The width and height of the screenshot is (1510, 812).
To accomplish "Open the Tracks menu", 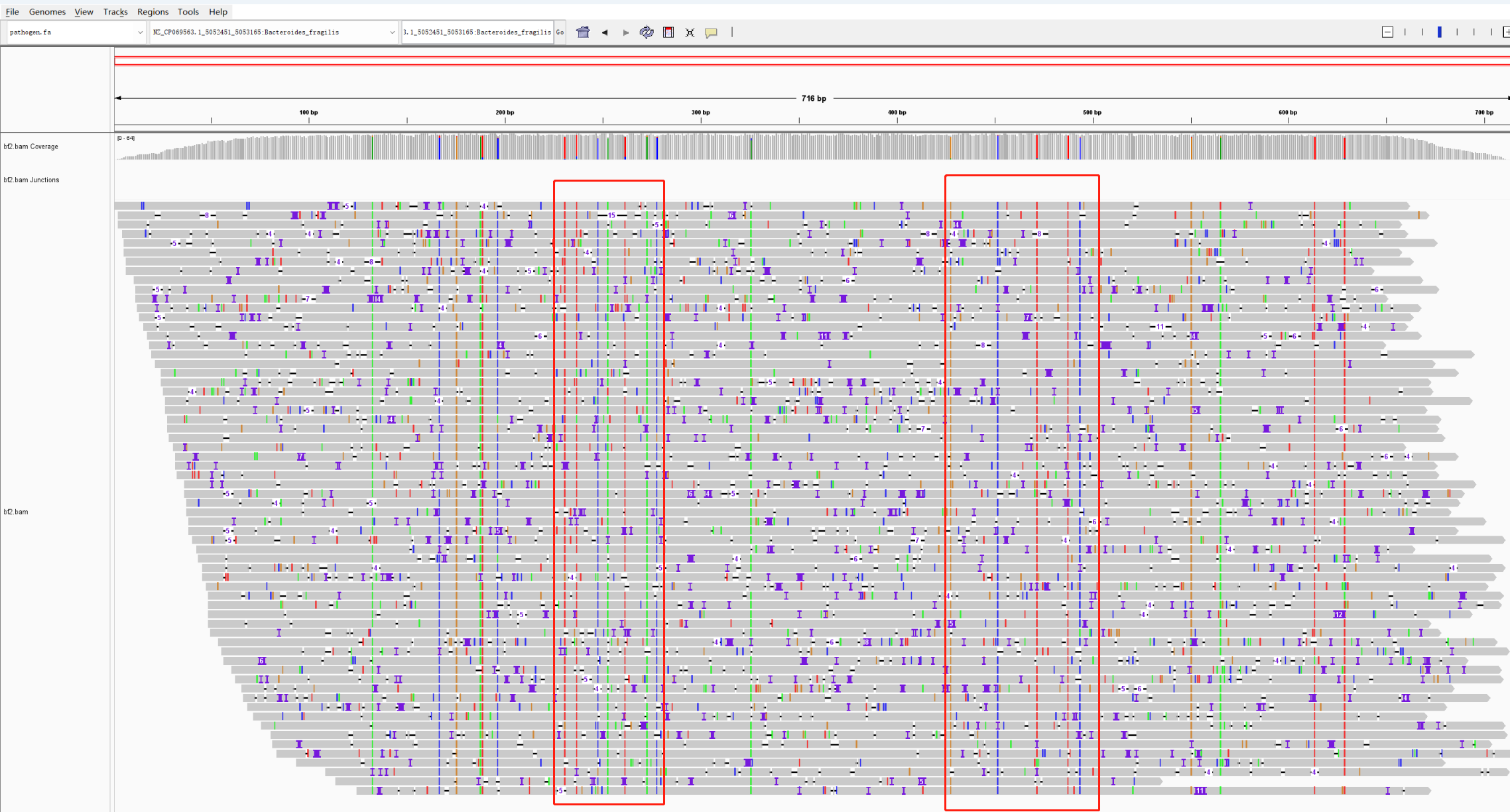I will 115,11.
